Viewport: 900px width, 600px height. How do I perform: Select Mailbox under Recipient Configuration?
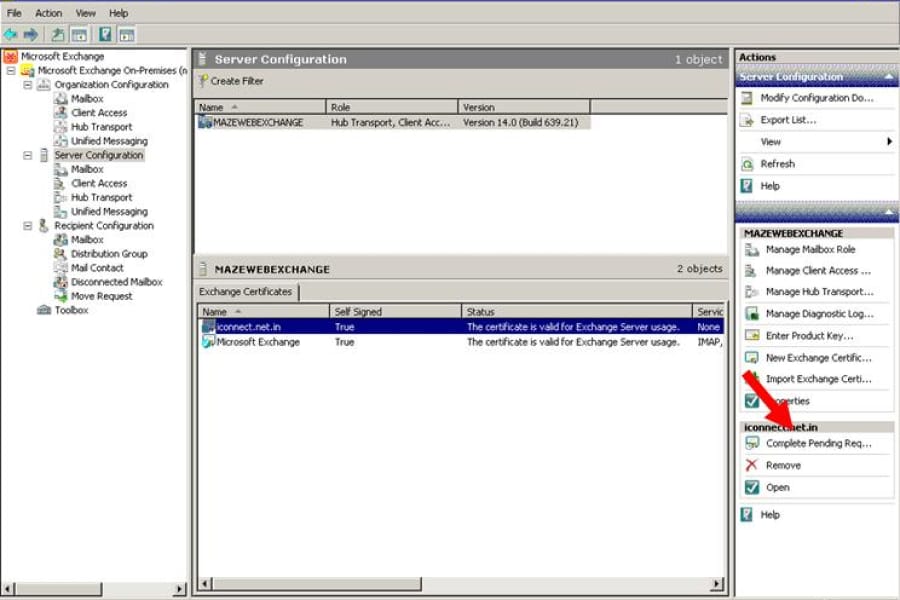tap(87, 240)
